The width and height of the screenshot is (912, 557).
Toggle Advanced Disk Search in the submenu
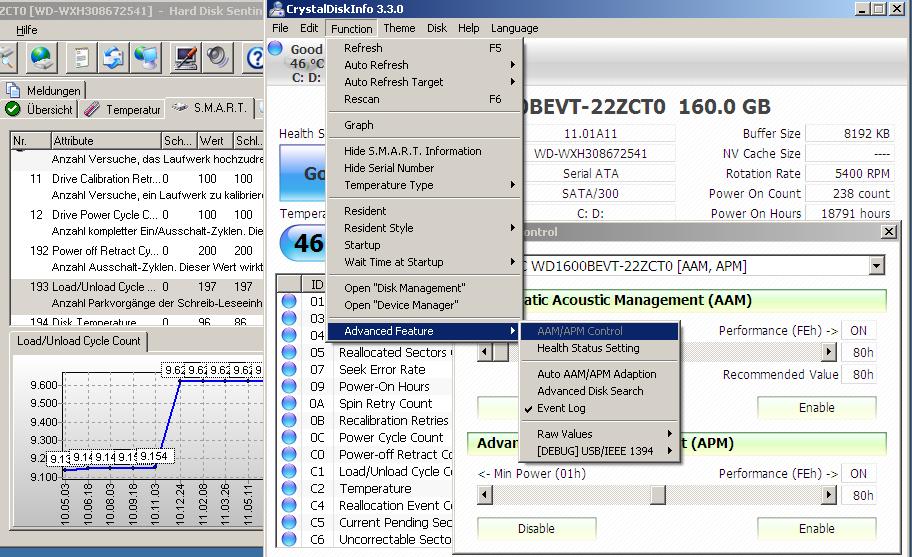[600, 391]
